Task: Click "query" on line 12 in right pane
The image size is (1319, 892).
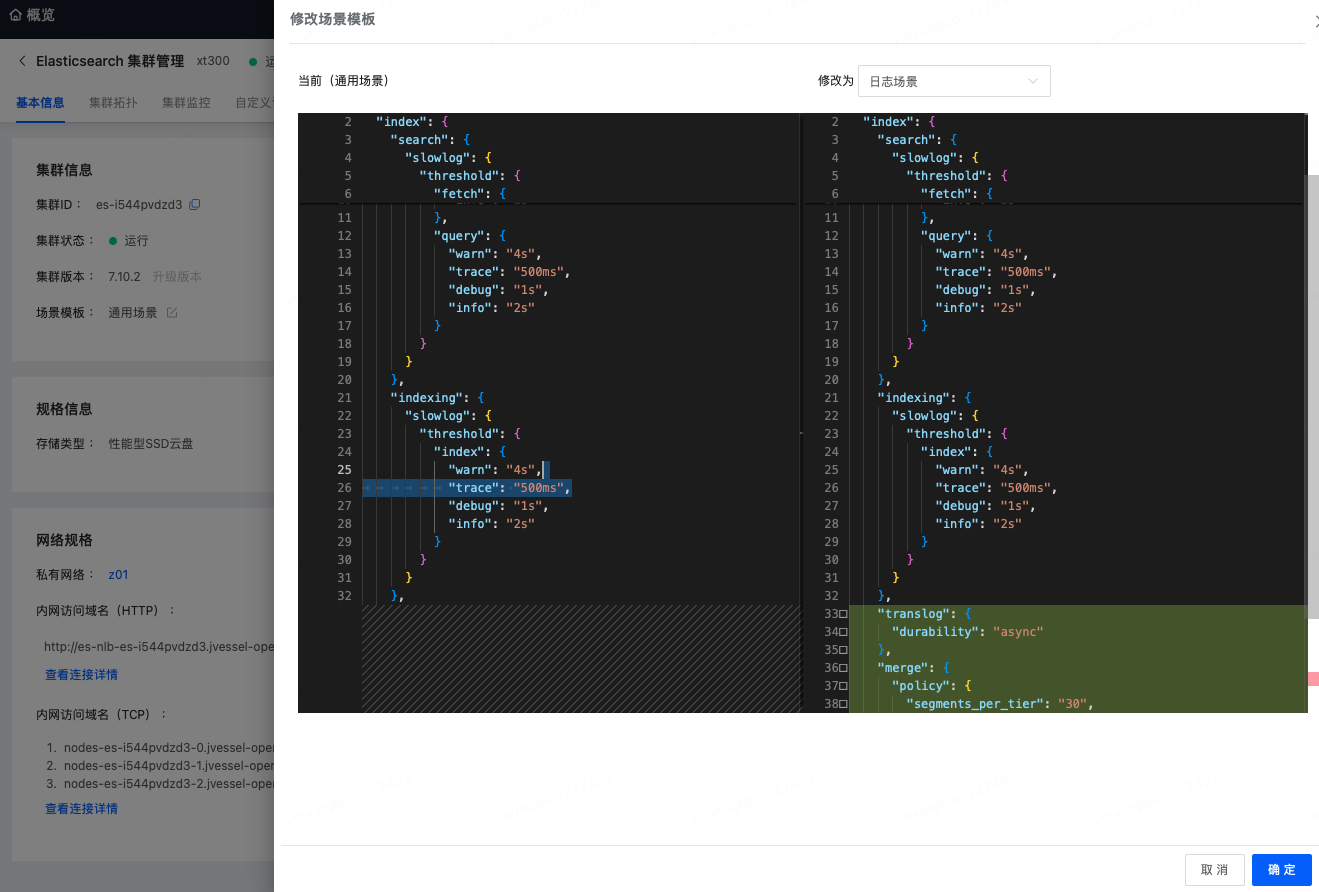Action: tap(947, 236)
